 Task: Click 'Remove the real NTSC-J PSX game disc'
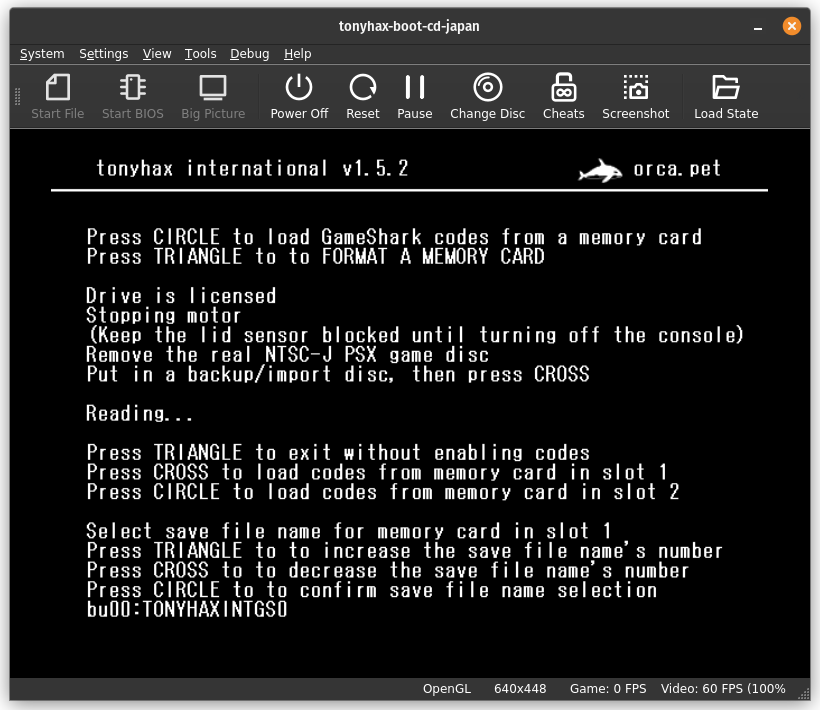287,355
